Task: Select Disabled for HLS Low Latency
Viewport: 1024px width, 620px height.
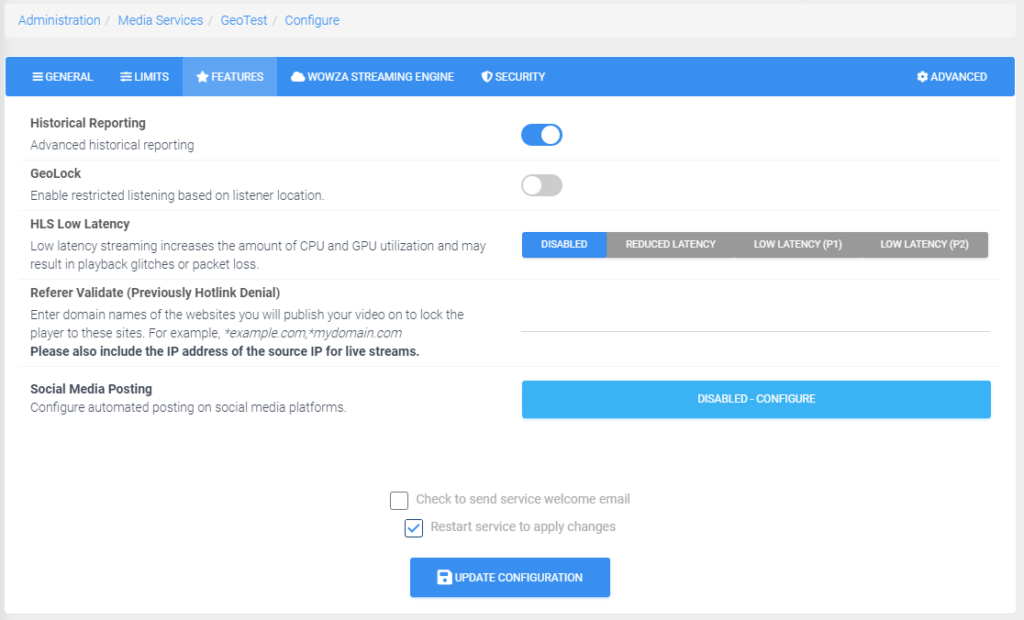Action: click(564, 244)
